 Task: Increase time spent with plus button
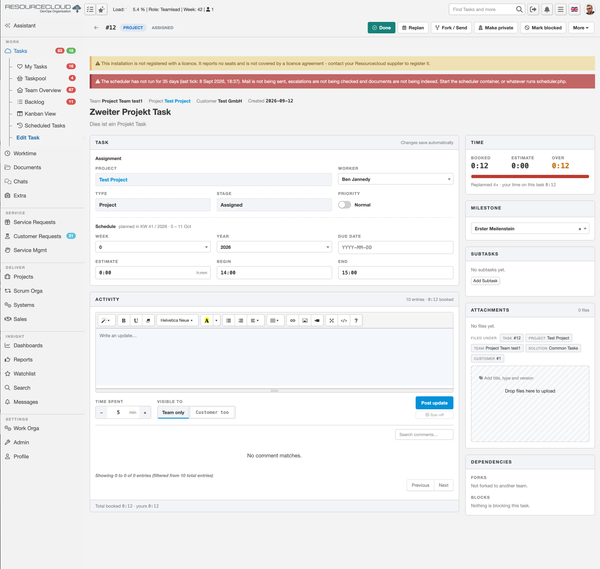tap(145, 412)
